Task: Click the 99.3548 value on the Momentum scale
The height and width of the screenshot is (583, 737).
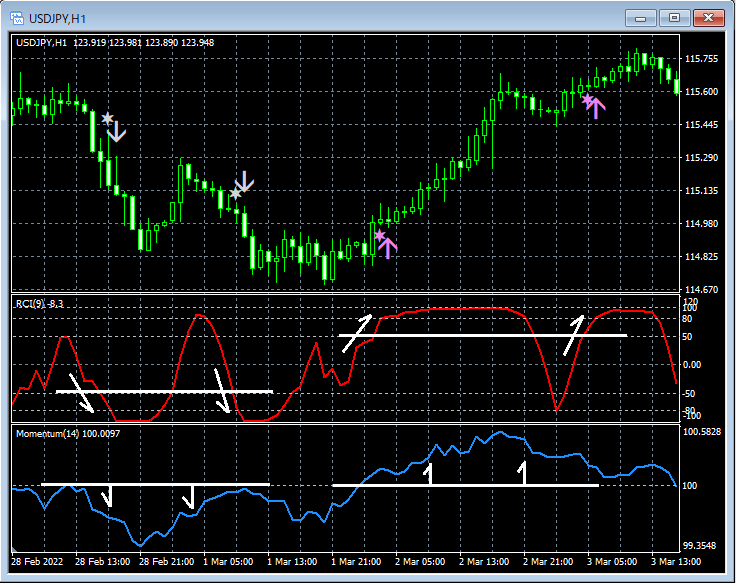Action: tap(699, 545)
